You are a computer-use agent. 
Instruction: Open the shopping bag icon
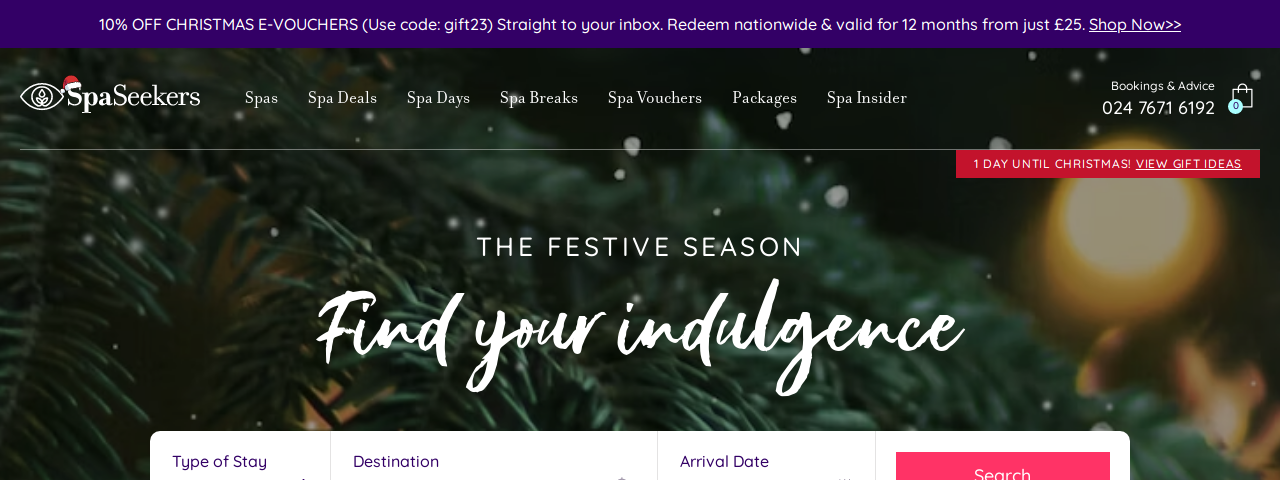tap(1242, 96)
